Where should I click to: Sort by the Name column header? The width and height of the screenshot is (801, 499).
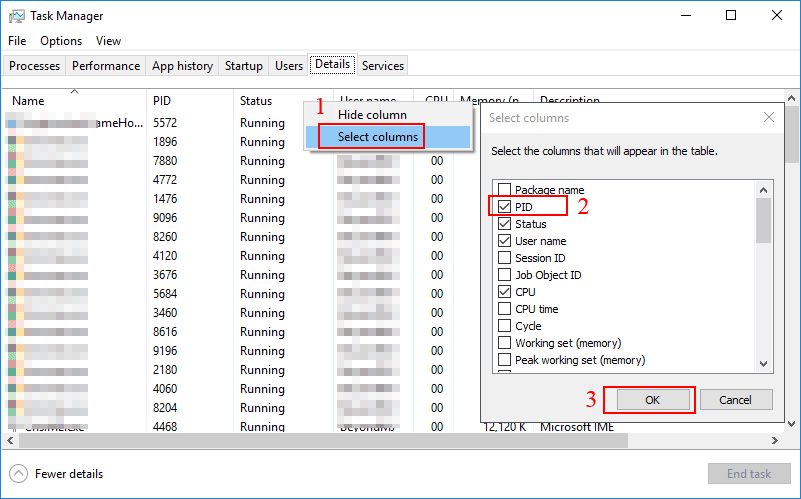tap(75, 101)
